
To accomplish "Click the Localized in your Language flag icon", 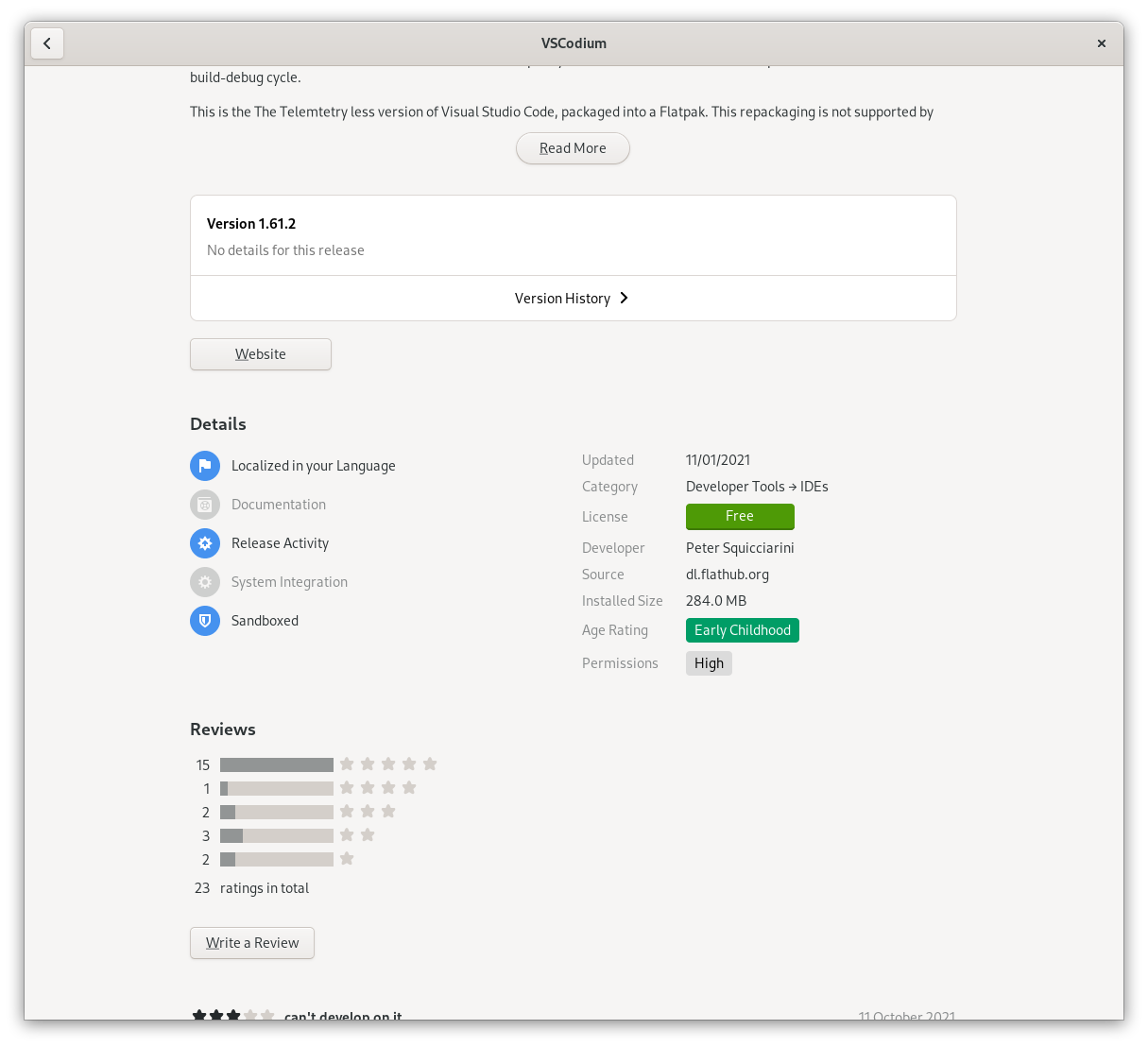I will pos(205,466).
